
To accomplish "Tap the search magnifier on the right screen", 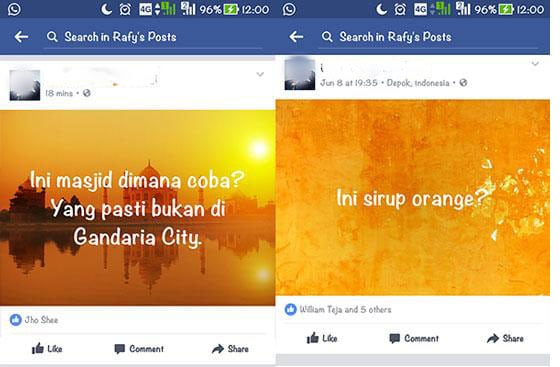I will tap(327, 37).
